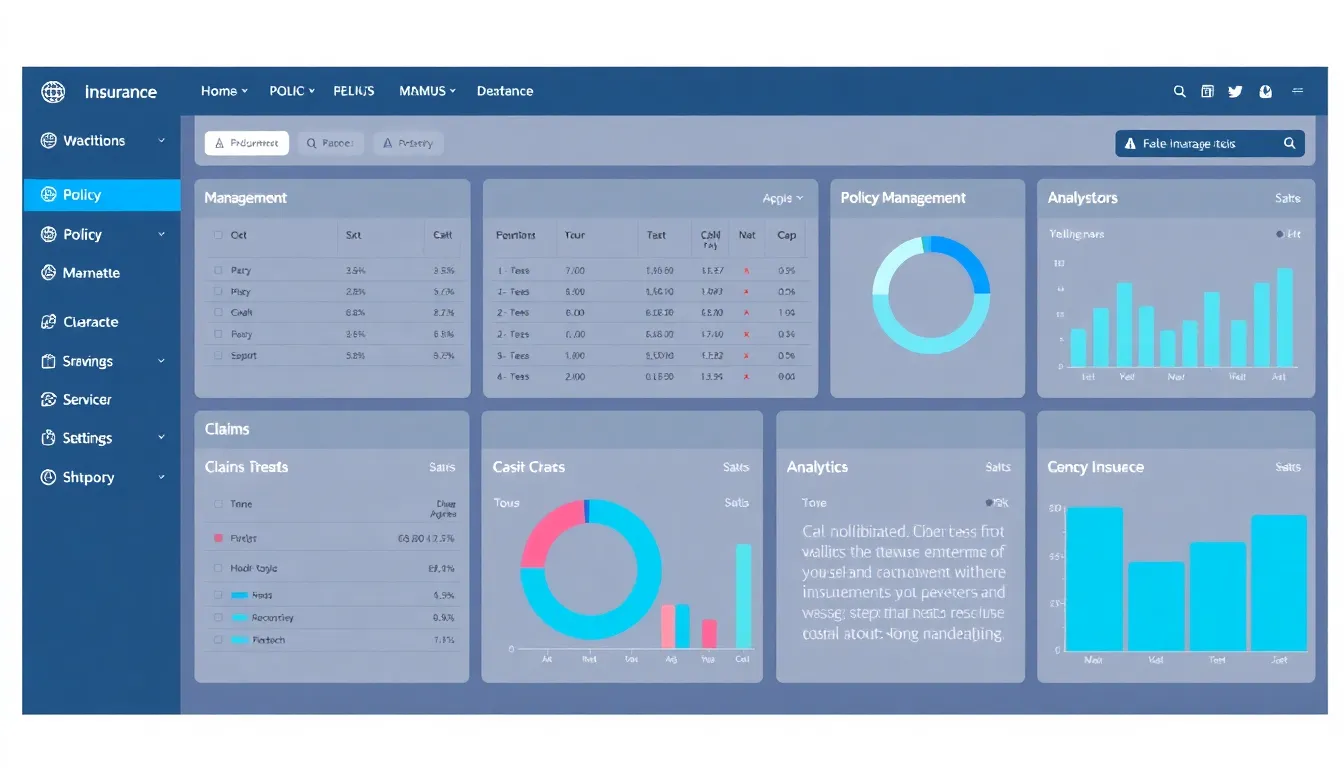Viewport: 1344px width, 768px height.
Task: Click the Raboe button in the toolbar
Action: (331, 143)
